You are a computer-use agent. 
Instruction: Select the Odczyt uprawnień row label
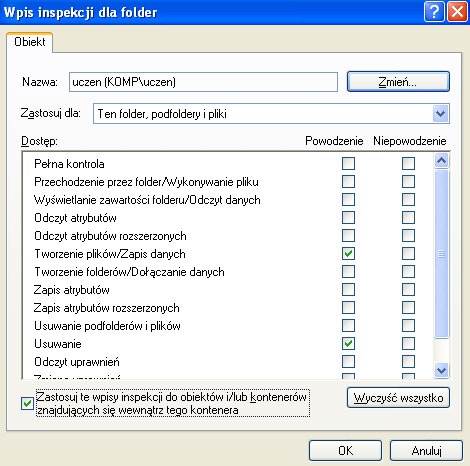[77, 362]
